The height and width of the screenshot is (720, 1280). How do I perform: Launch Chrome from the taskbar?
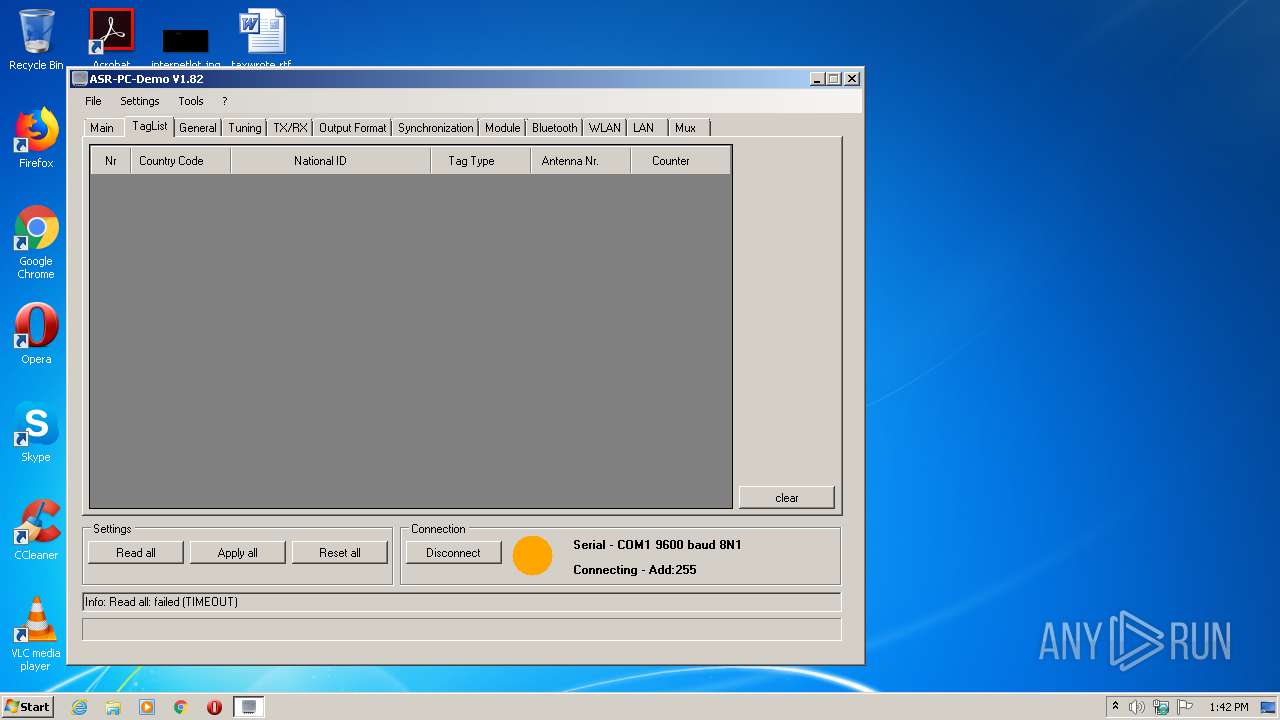(181, 707)
